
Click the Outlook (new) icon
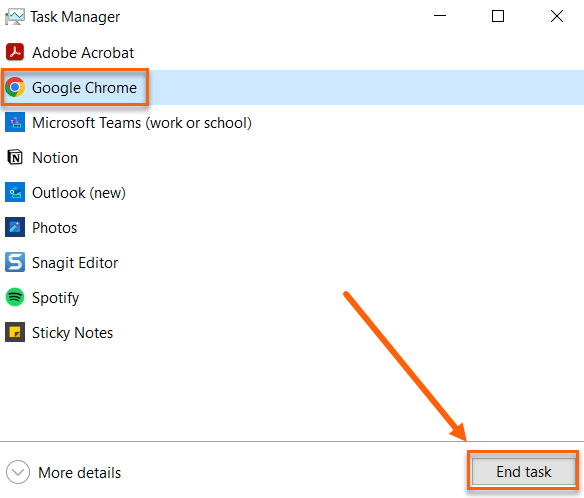click(15, 192)
